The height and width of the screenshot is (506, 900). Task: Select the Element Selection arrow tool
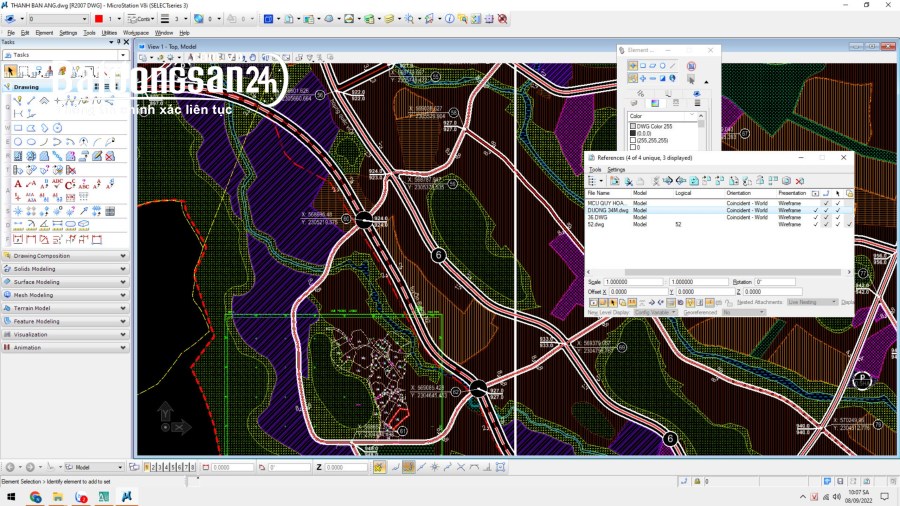10,71
